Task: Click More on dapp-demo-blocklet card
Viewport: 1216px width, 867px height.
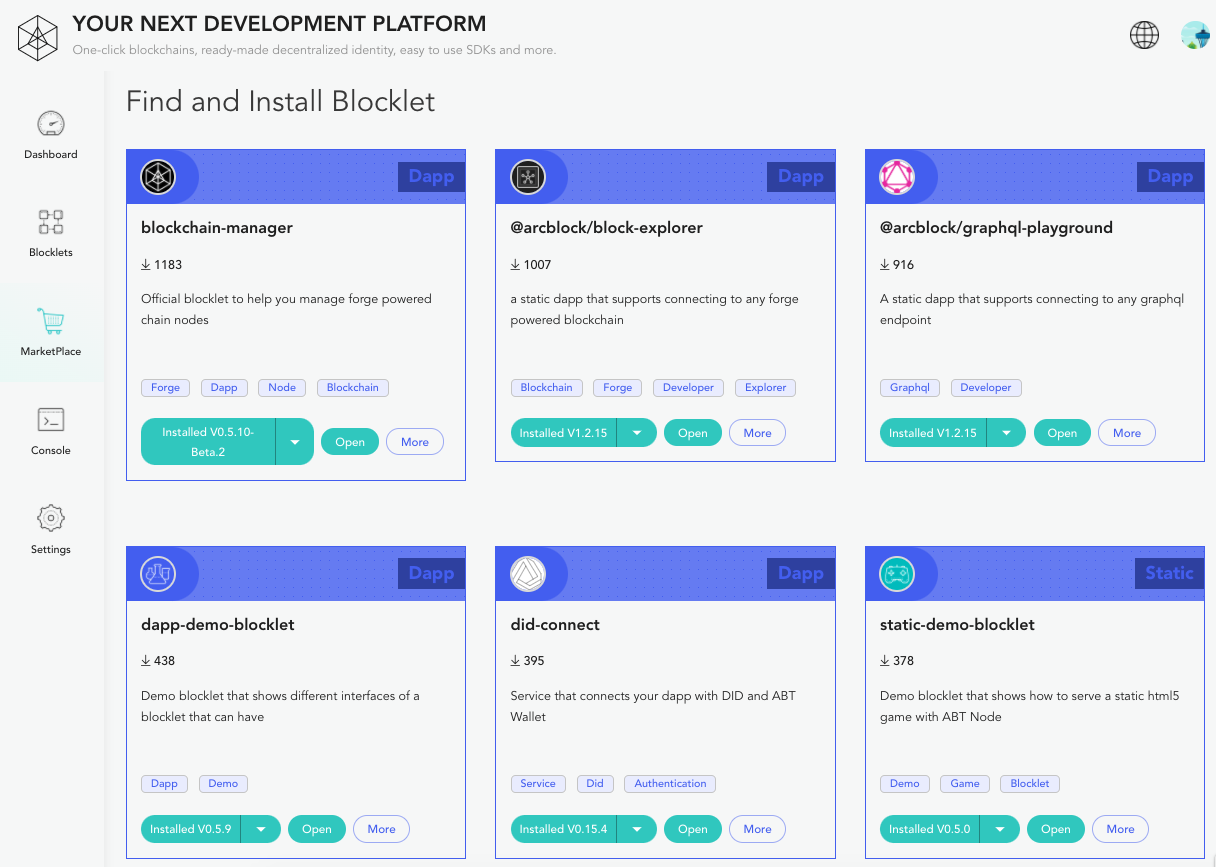Action: tap(381, 829)
